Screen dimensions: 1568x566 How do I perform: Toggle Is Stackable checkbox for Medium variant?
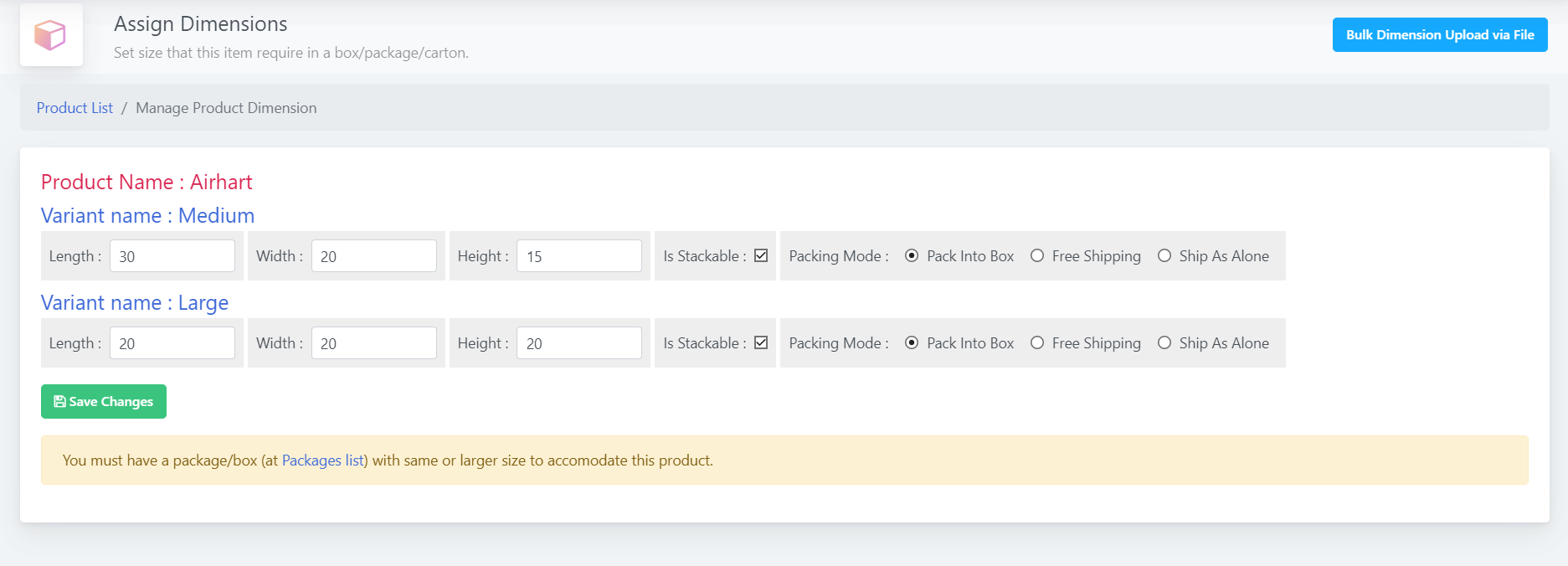click(x=761, y=256)
